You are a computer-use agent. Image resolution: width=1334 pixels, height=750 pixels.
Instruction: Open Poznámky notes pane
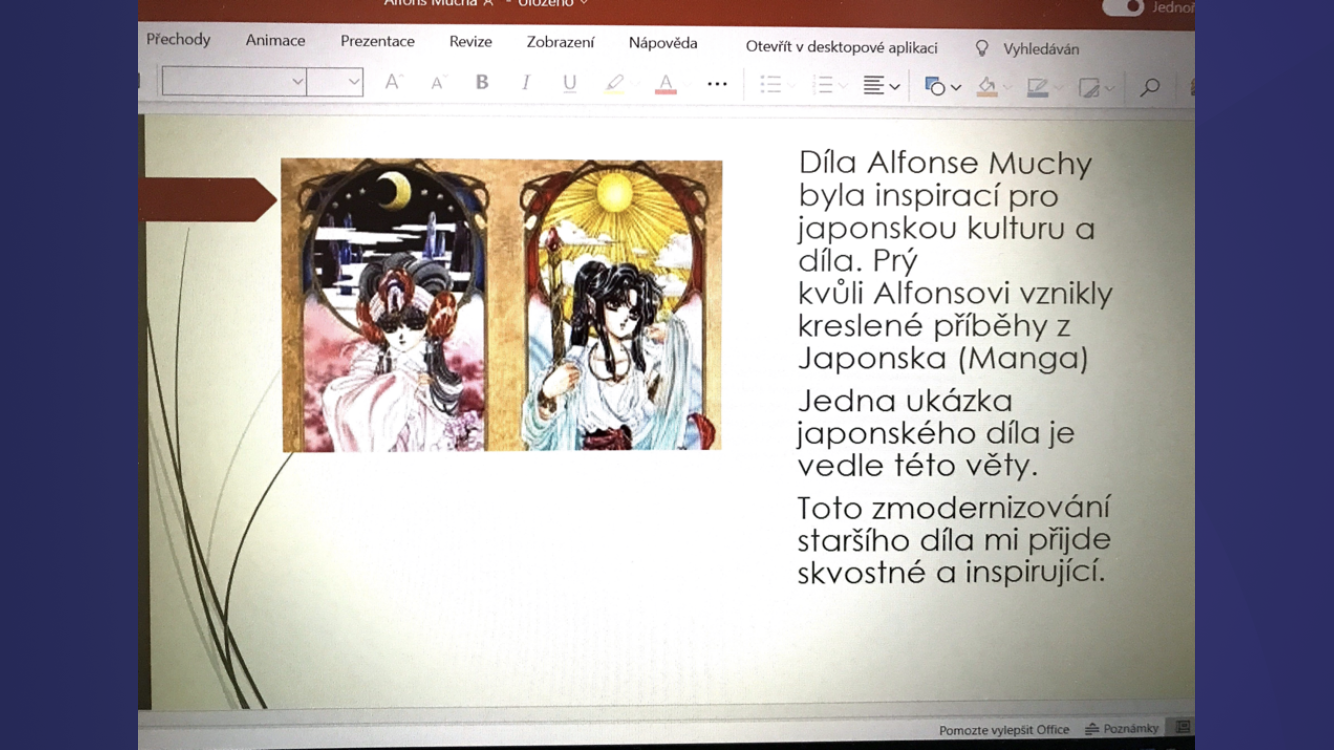click(1122, 729)
